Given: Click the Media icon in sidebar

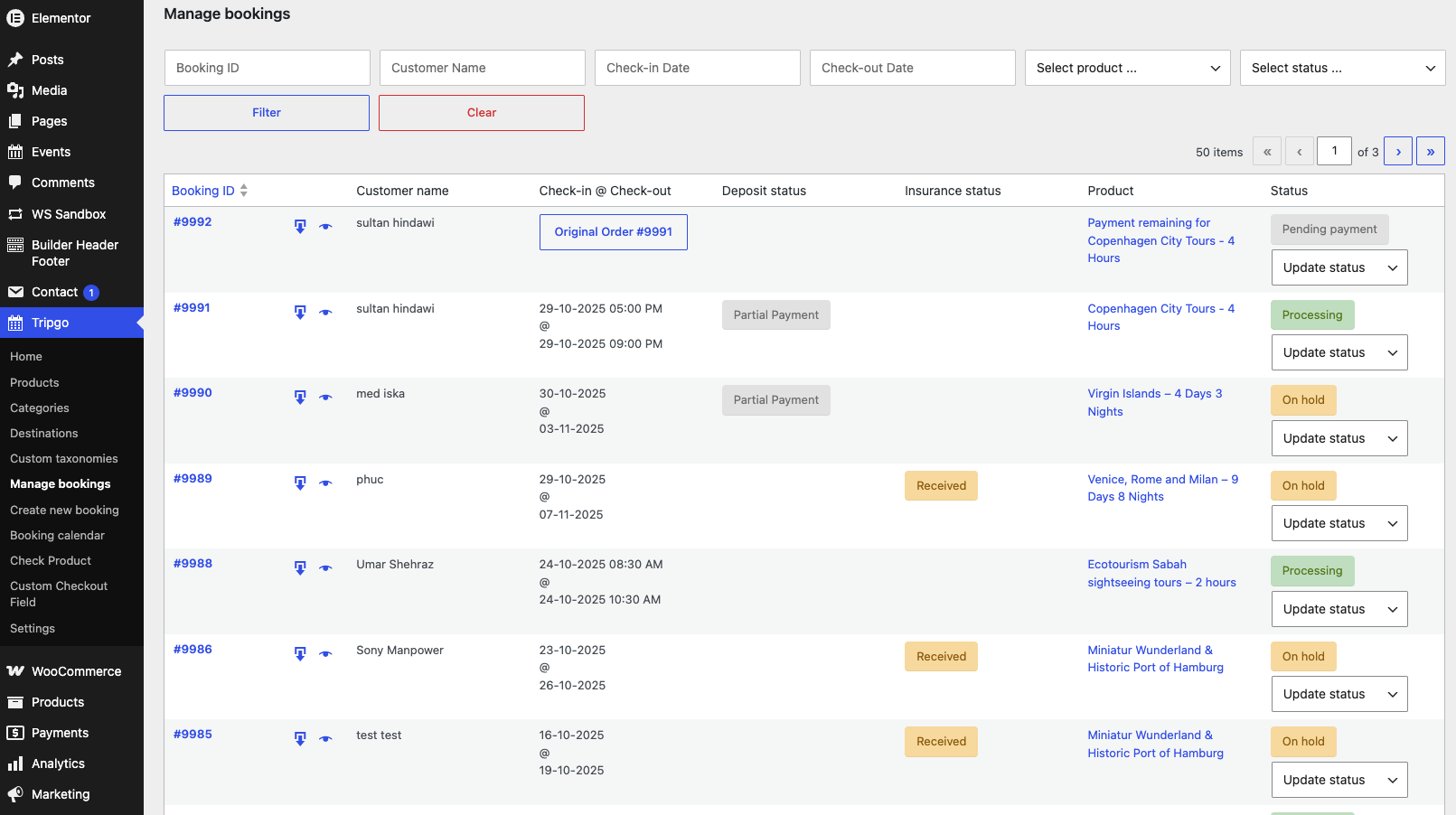Looking at the screenshot, I should coord(15,90).
